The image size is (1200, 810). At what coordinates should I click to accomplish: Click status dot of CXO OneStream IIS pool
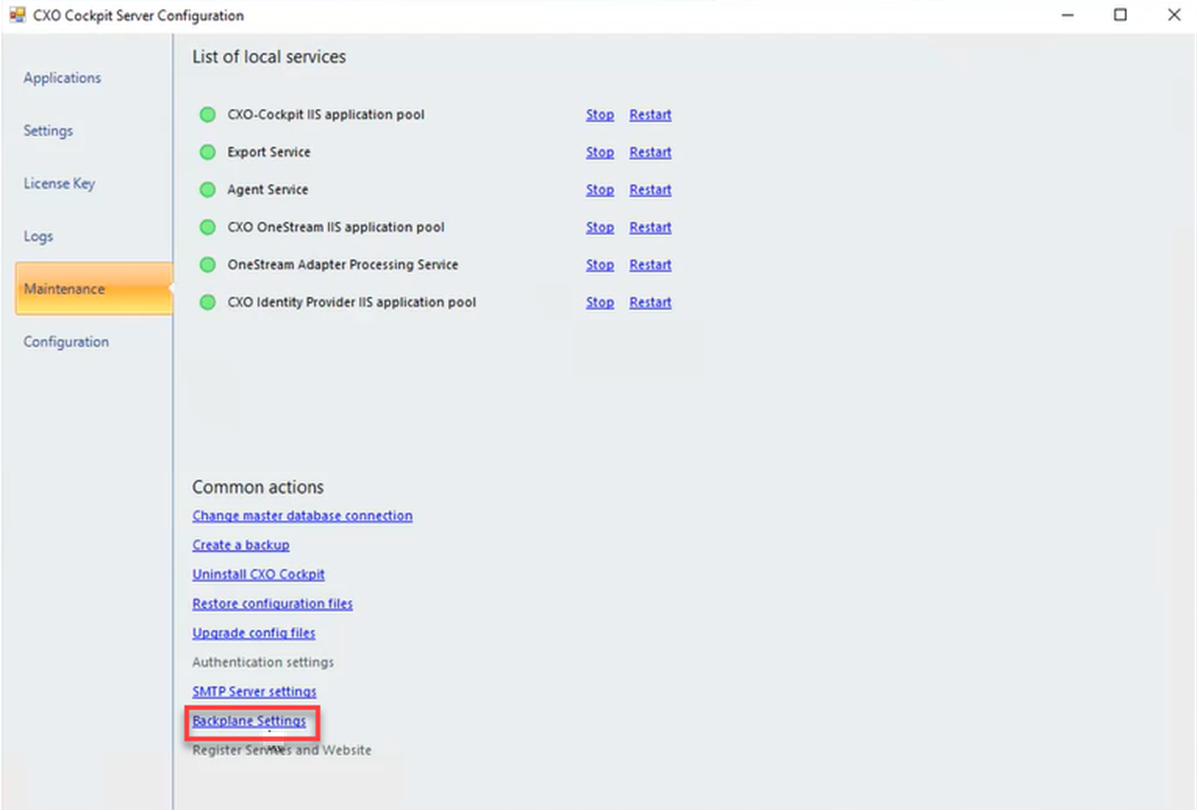(208, 227)
